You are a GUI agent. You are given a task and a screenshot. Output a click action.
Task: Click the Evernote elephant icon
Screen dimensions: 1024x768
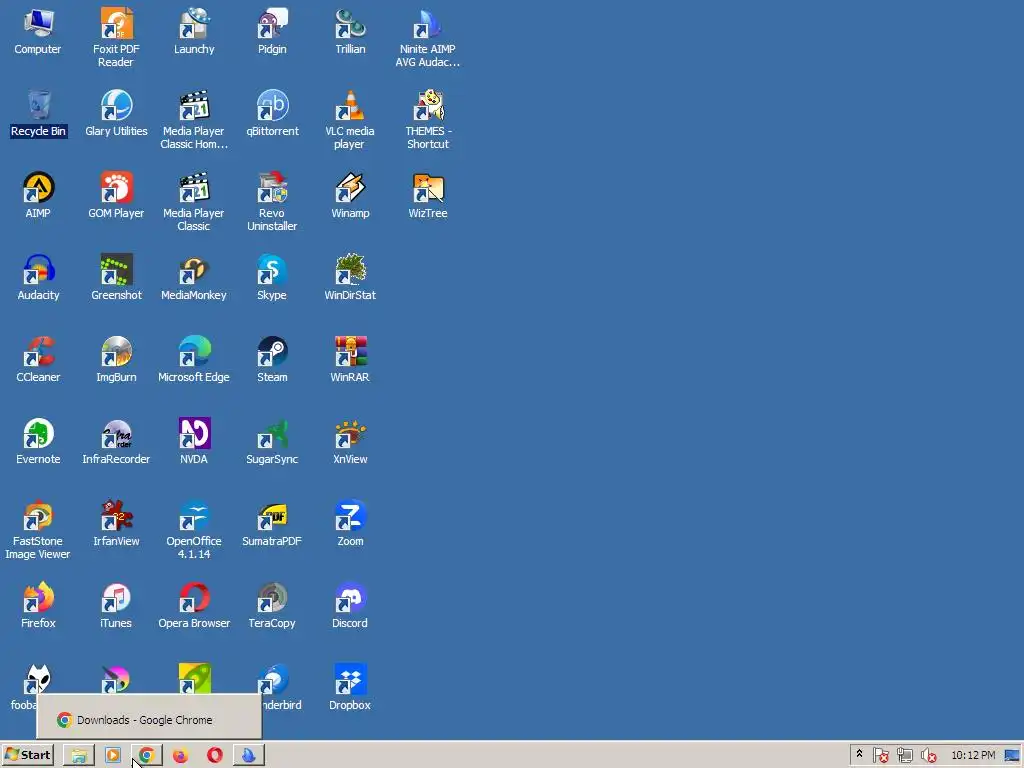click(x=38, y=441)
